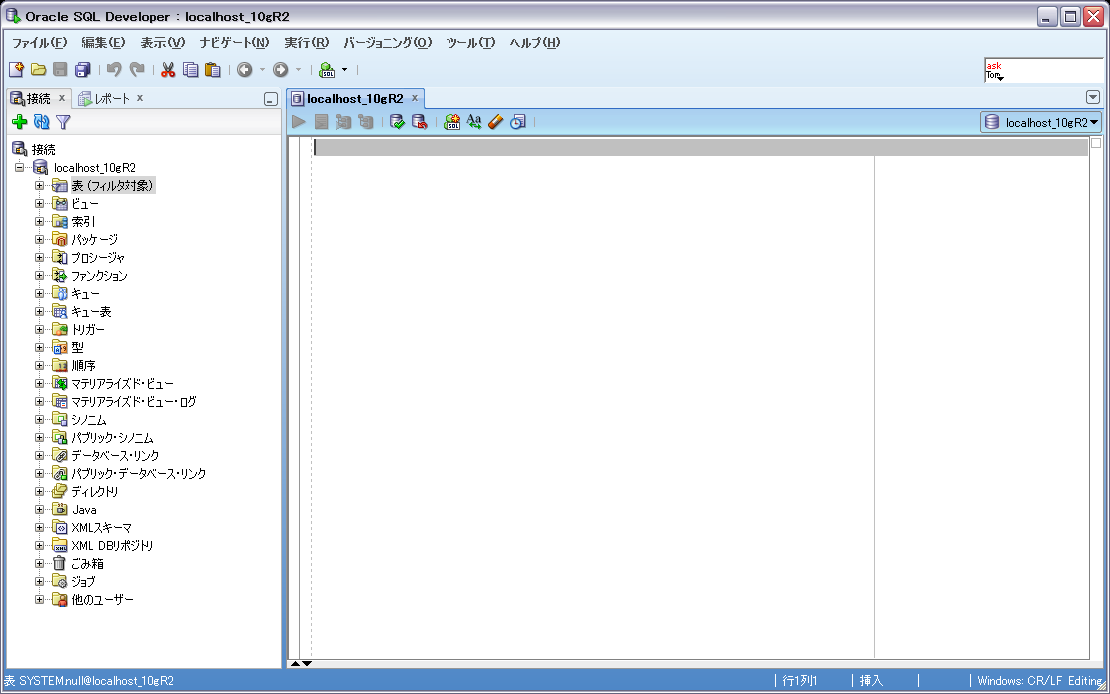The height and width of the screenshot is (694, 1110).
Task: Commit changes with the database check icon
Action: [397, 122]
